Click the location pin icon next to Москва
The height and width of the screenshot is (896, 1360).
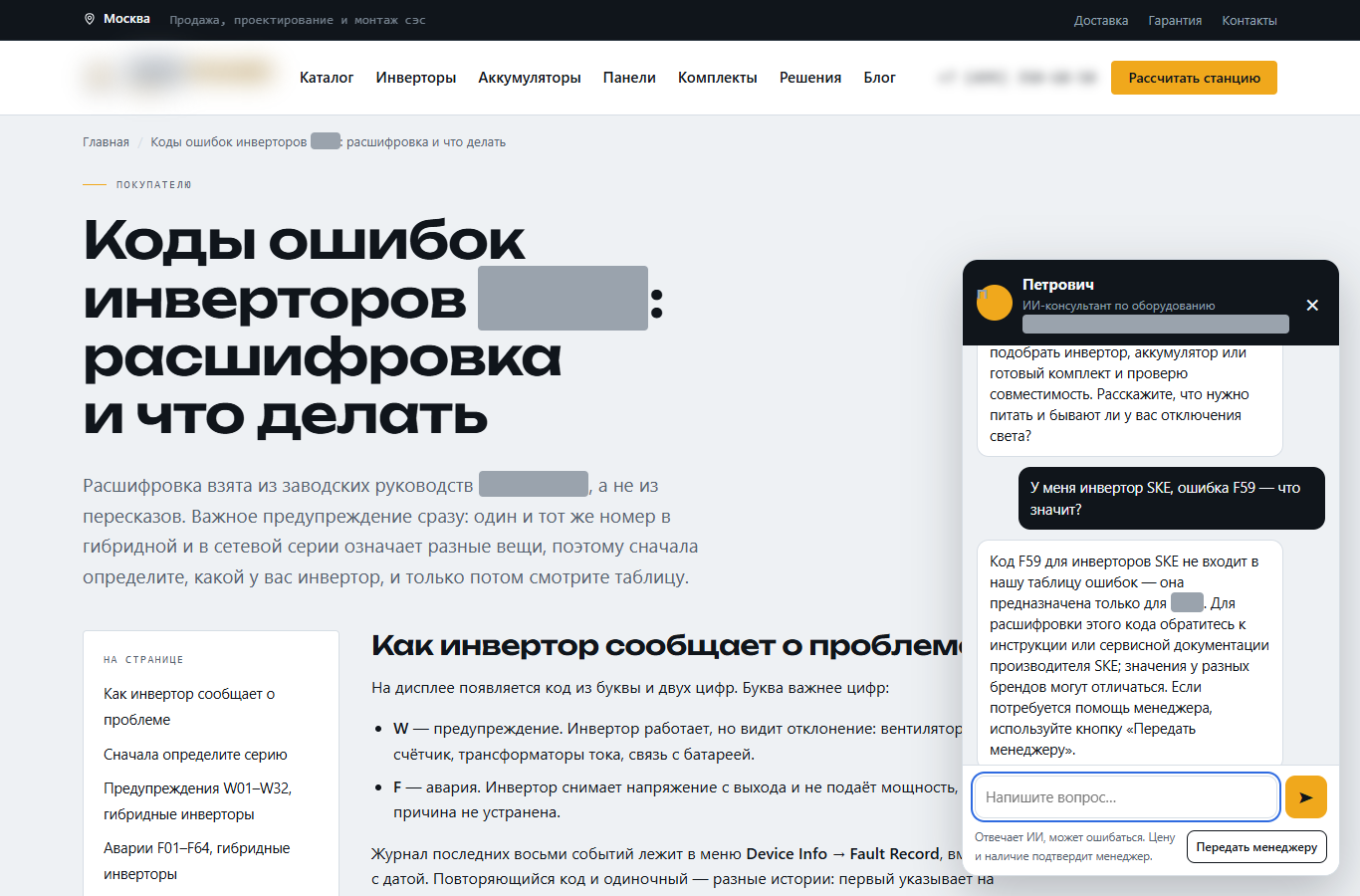coord(90,19)
